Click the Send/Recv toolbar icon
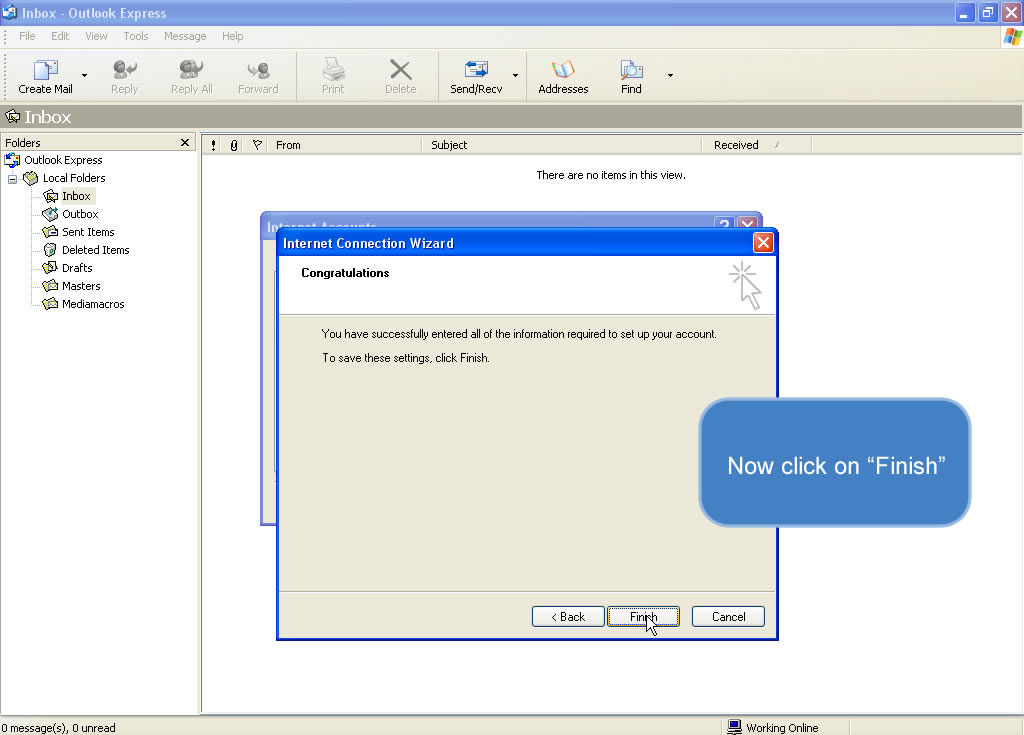This screenshot has width=1024, height=735. pyautogui.click(x=476, y=71)
